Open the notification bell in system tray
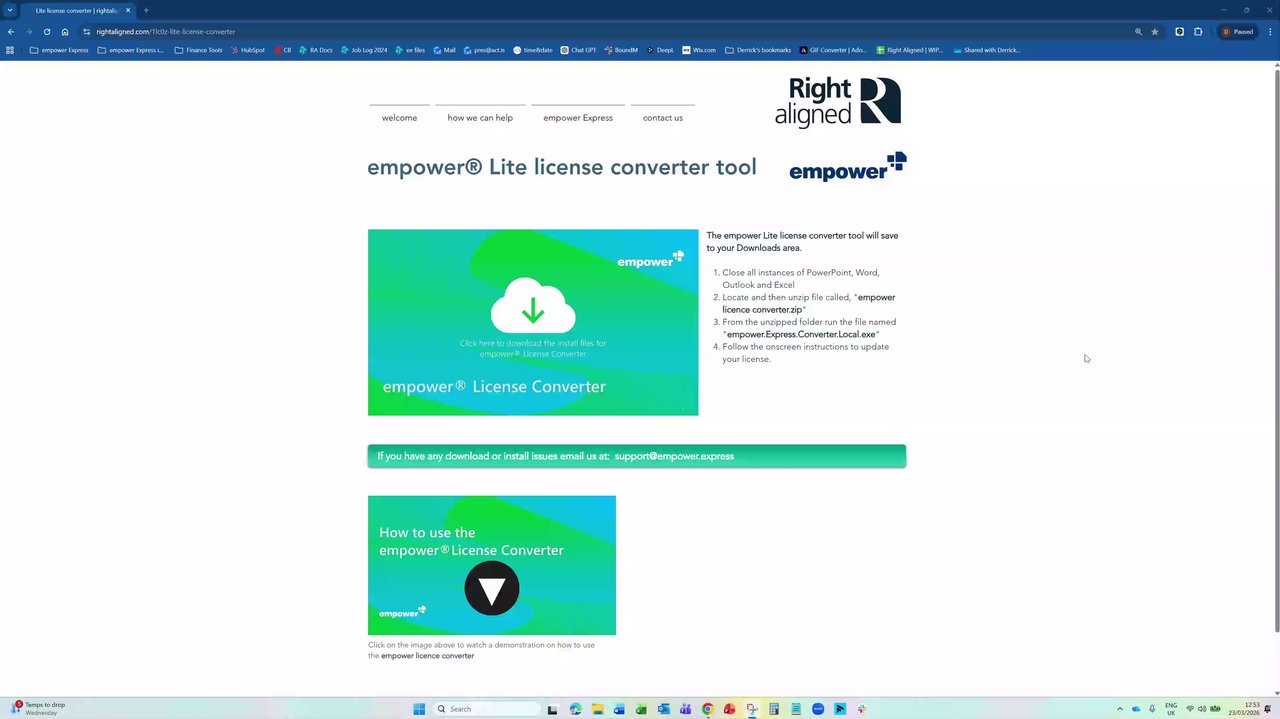The height and width of the screenshot is (719, 1280). [1267, 709]
